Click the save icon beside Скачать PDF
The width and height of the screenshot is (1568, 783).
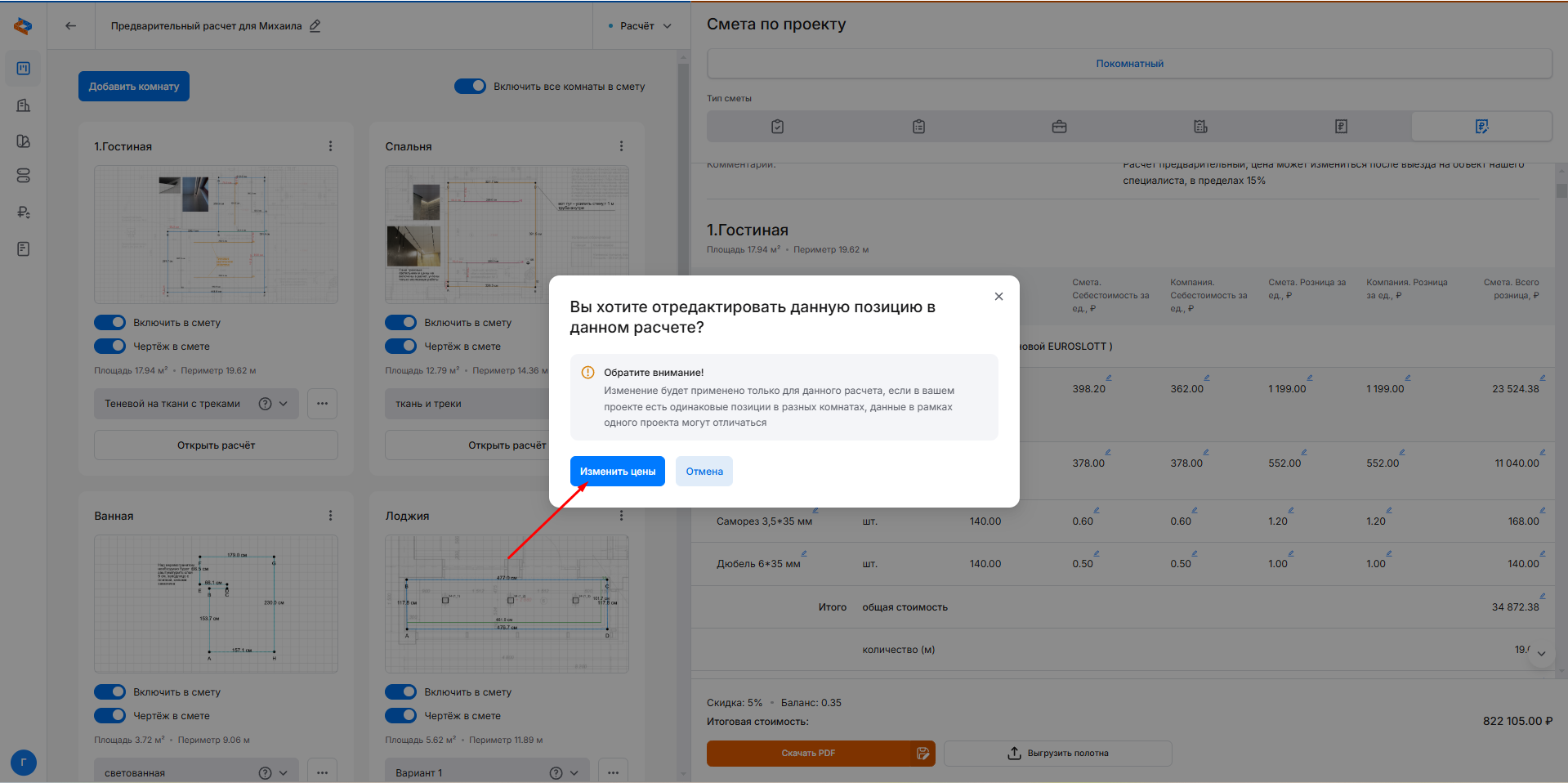pyautogui.click(x=922, y=754)
